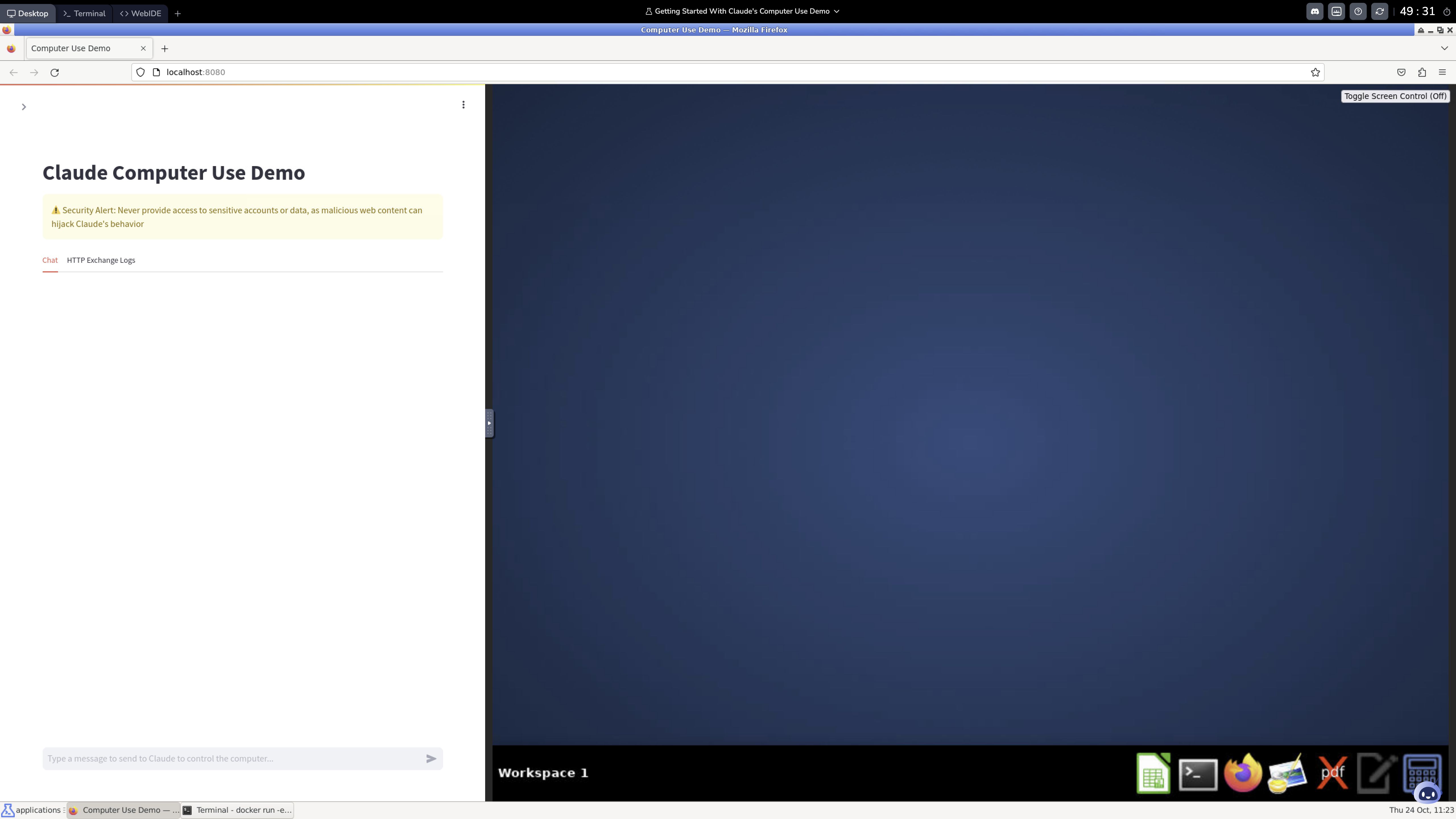This screenshot has width=1456, height=819.
Task: Click the refresh icon in the top bar
Action: point(1380,11)
